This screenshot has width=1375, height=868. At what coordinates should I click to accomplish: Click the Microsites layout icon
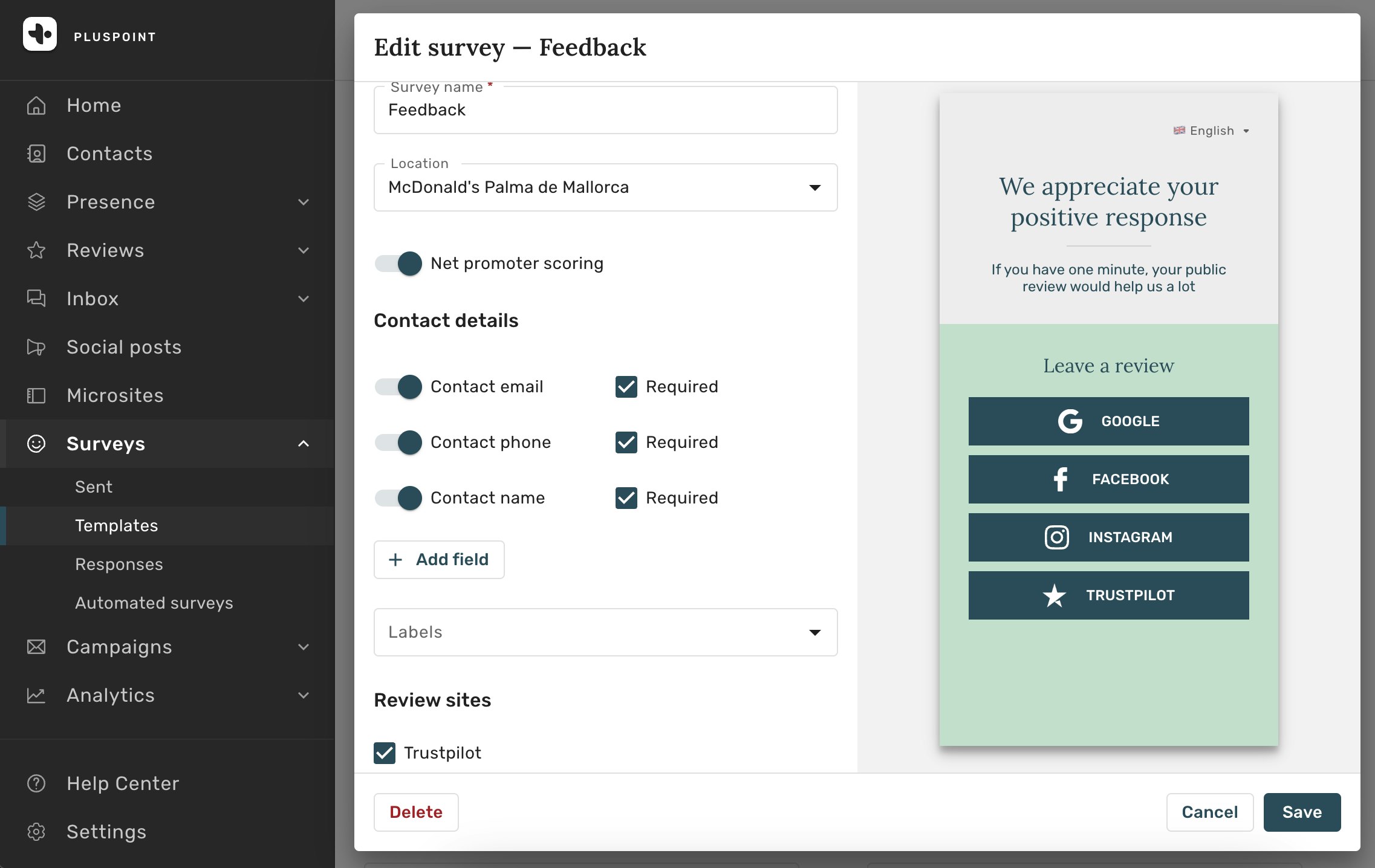(x=36, y=395)
